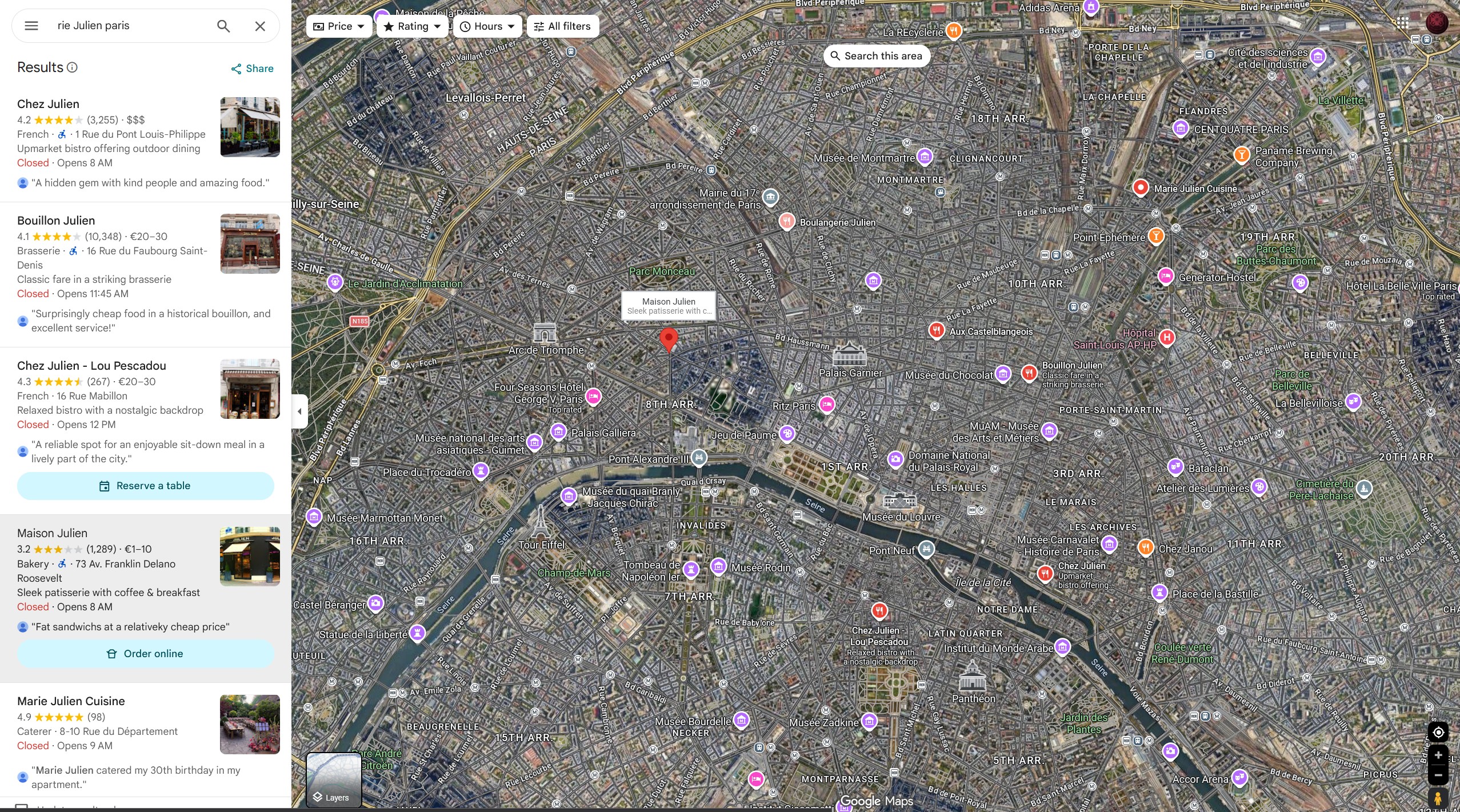Click the show your location button
Screen dimensions: 1460x812
click(x=1438, y=733)
